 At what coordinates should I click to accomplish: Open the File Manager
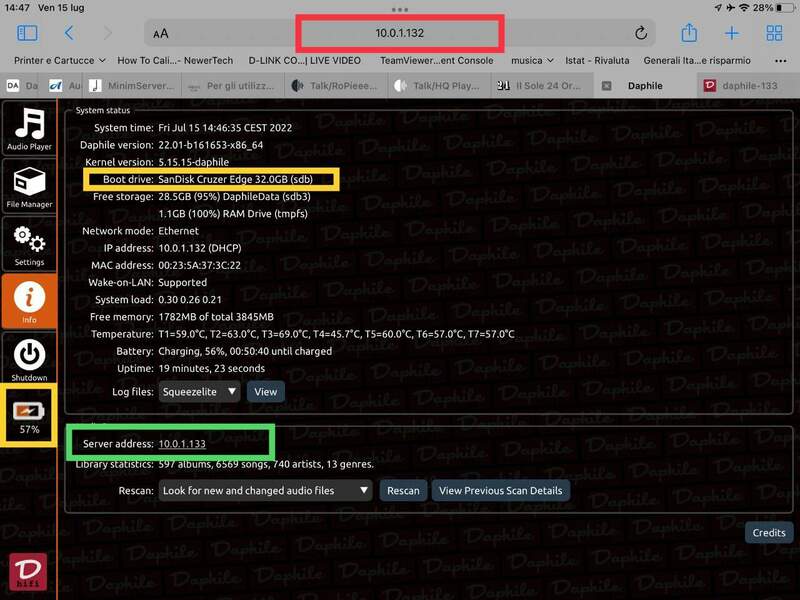tap(29, 186)
